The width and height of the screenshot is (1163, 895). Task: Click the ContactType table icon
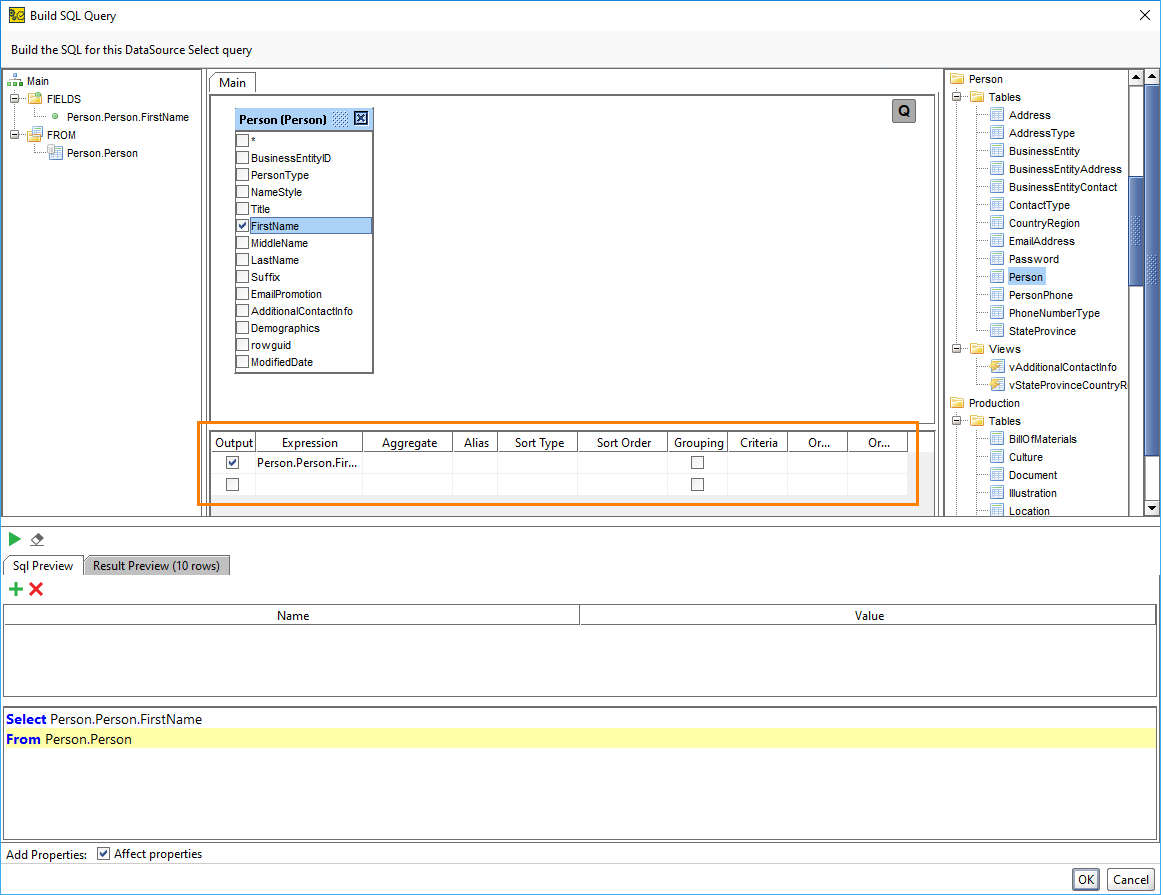tap(997, 205)
